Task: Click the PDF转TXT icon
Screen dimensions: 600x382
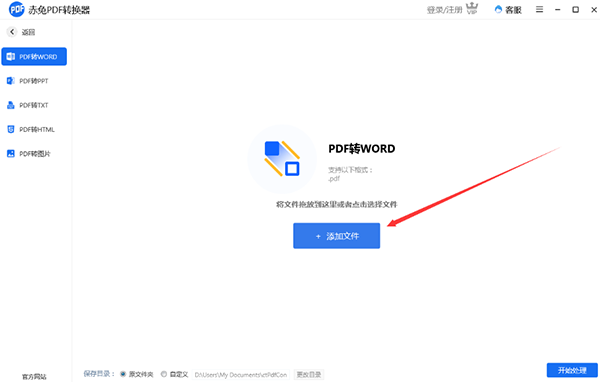Action: point(11,105)
